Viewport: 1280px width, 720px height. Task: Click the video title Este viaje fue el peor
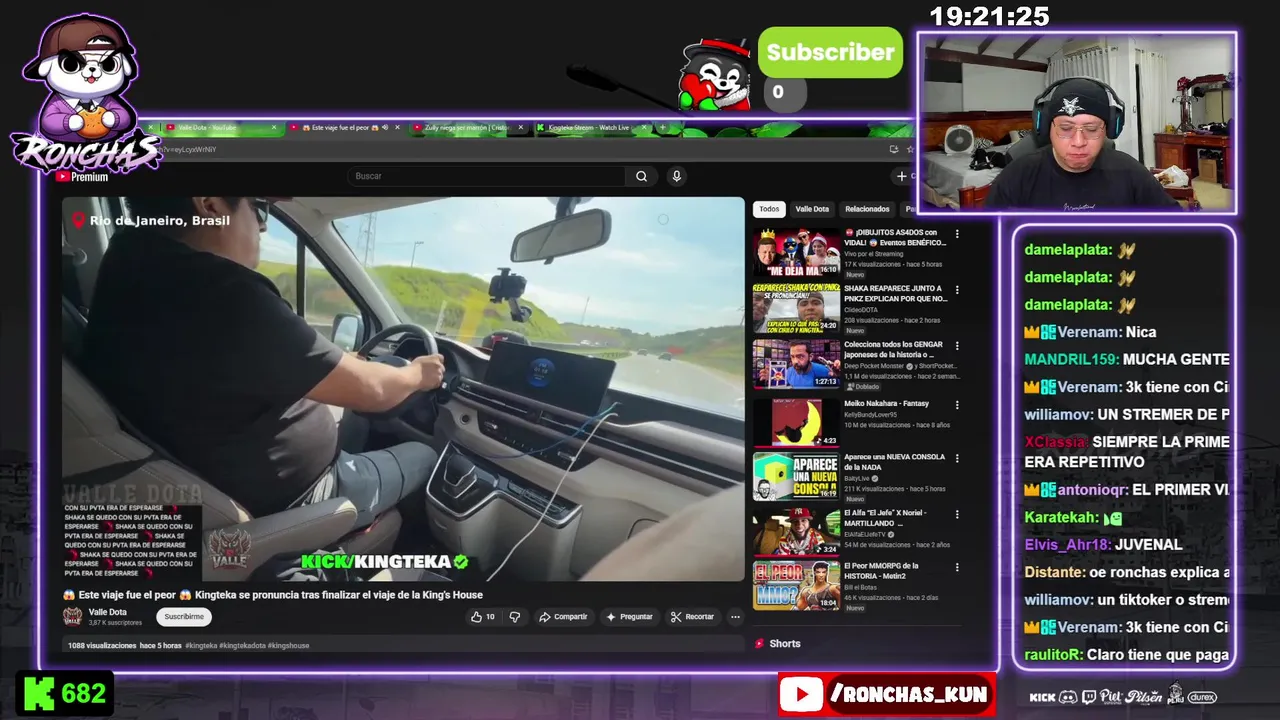point(273,595)
